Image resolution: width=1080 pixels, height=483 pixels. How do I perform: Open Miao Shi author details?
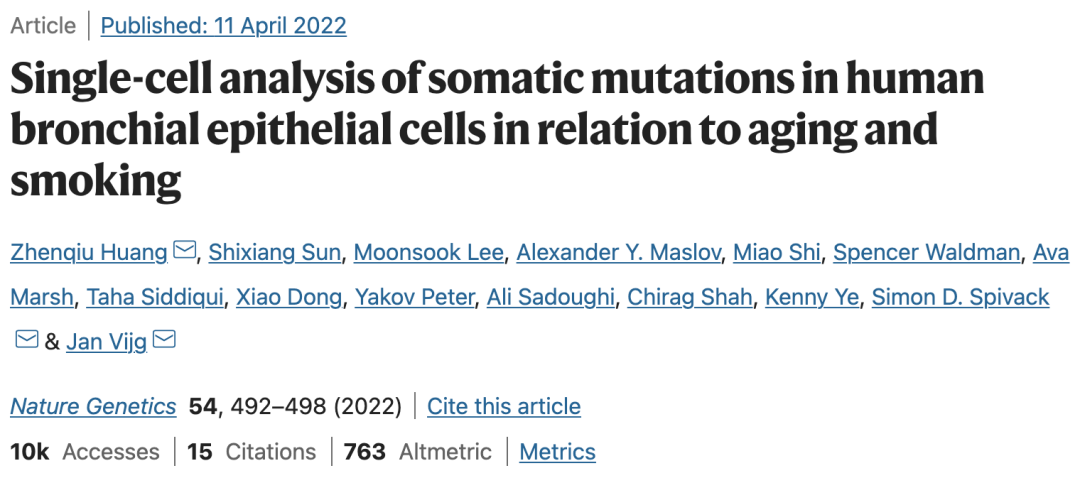click(776, 252)
